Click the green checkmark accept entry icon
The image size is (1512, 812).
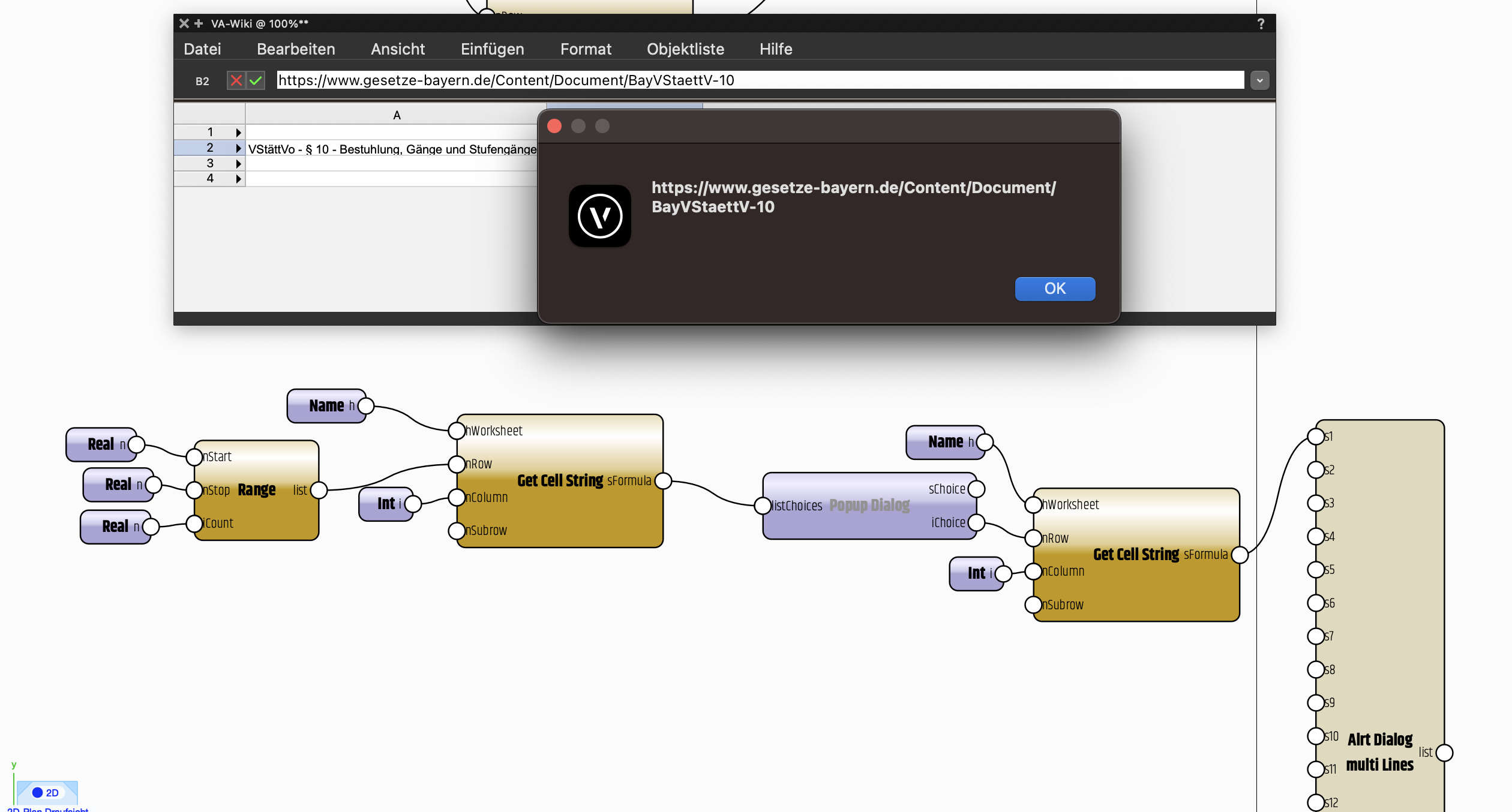(x=256, y=80)
